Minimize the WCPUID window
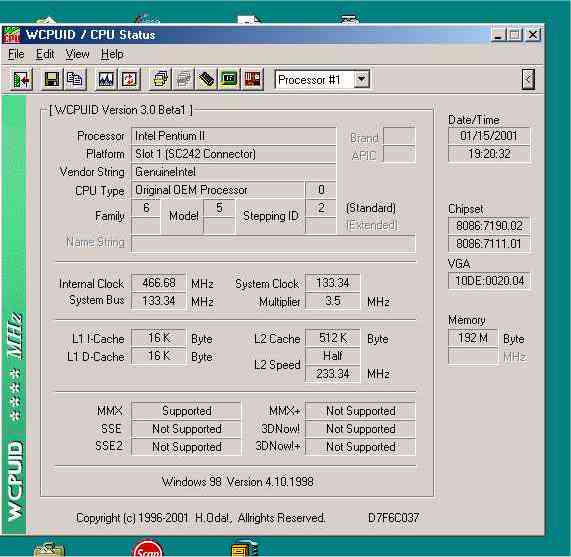571x557 pixels. tap(498, 35)
